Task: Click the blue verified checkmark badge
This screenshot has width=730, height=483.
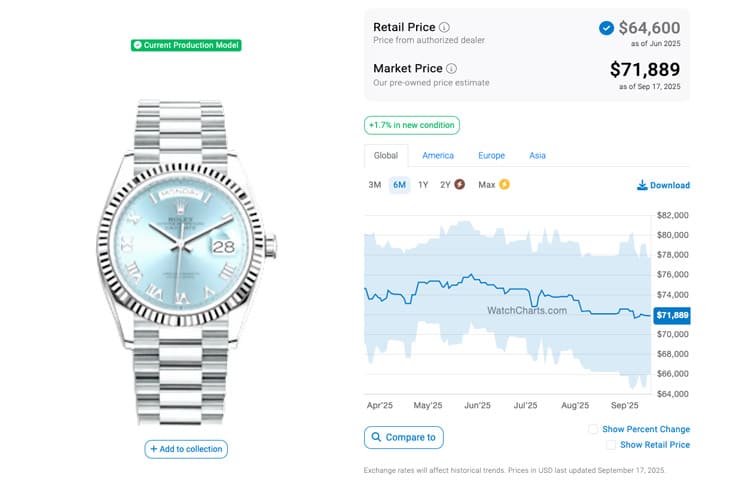Action: 606,28
